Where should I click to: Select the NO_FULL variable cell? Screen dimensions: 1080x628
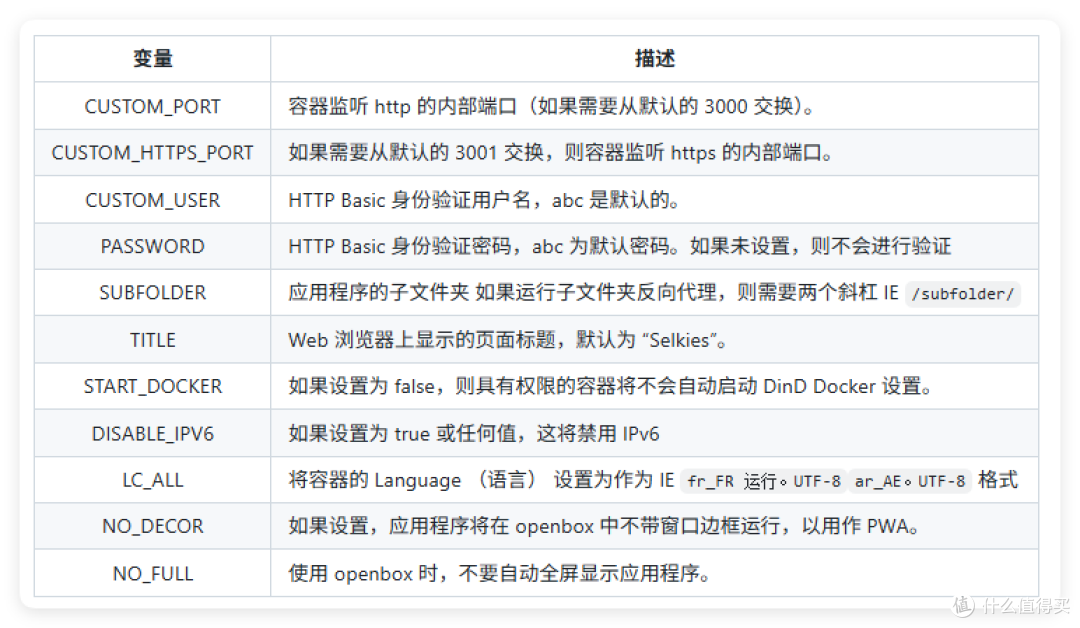pos(152,573)
